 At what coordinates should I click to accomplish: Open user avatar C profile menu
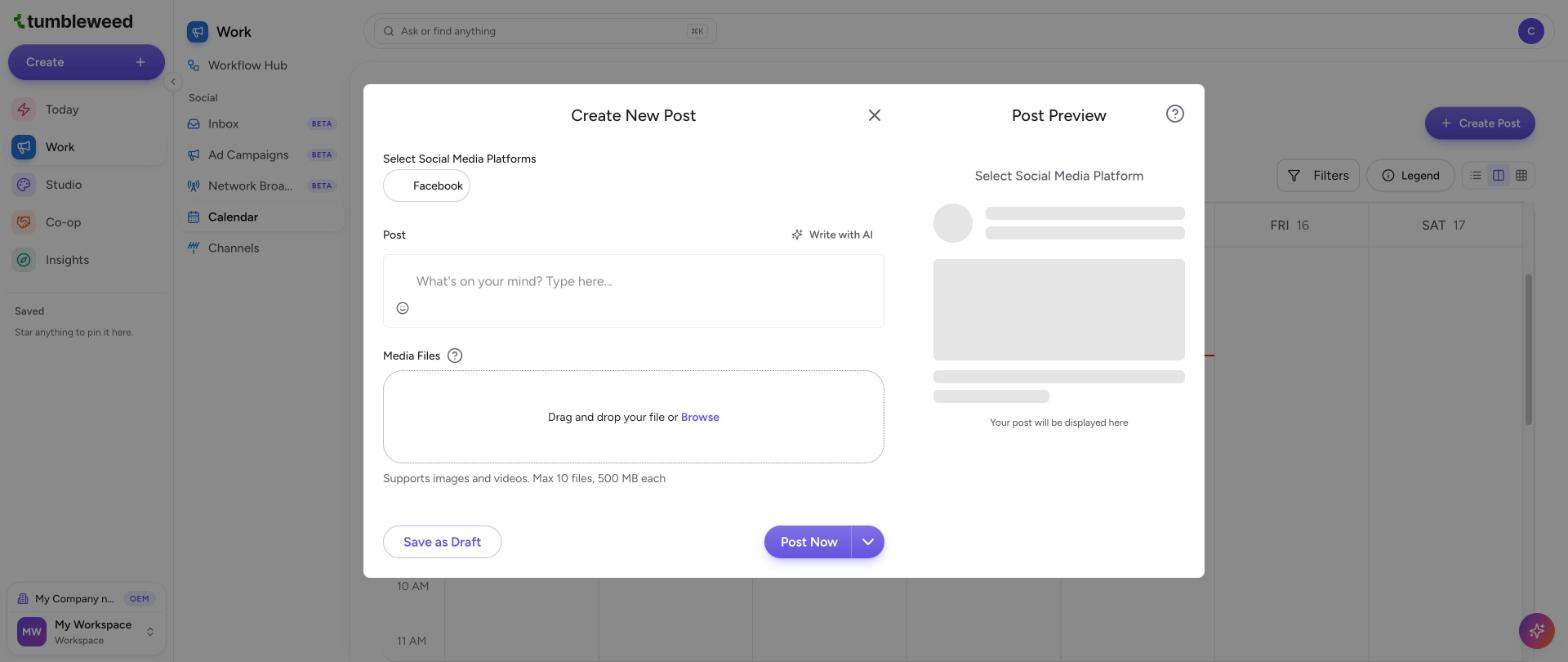pos(1530,31)
